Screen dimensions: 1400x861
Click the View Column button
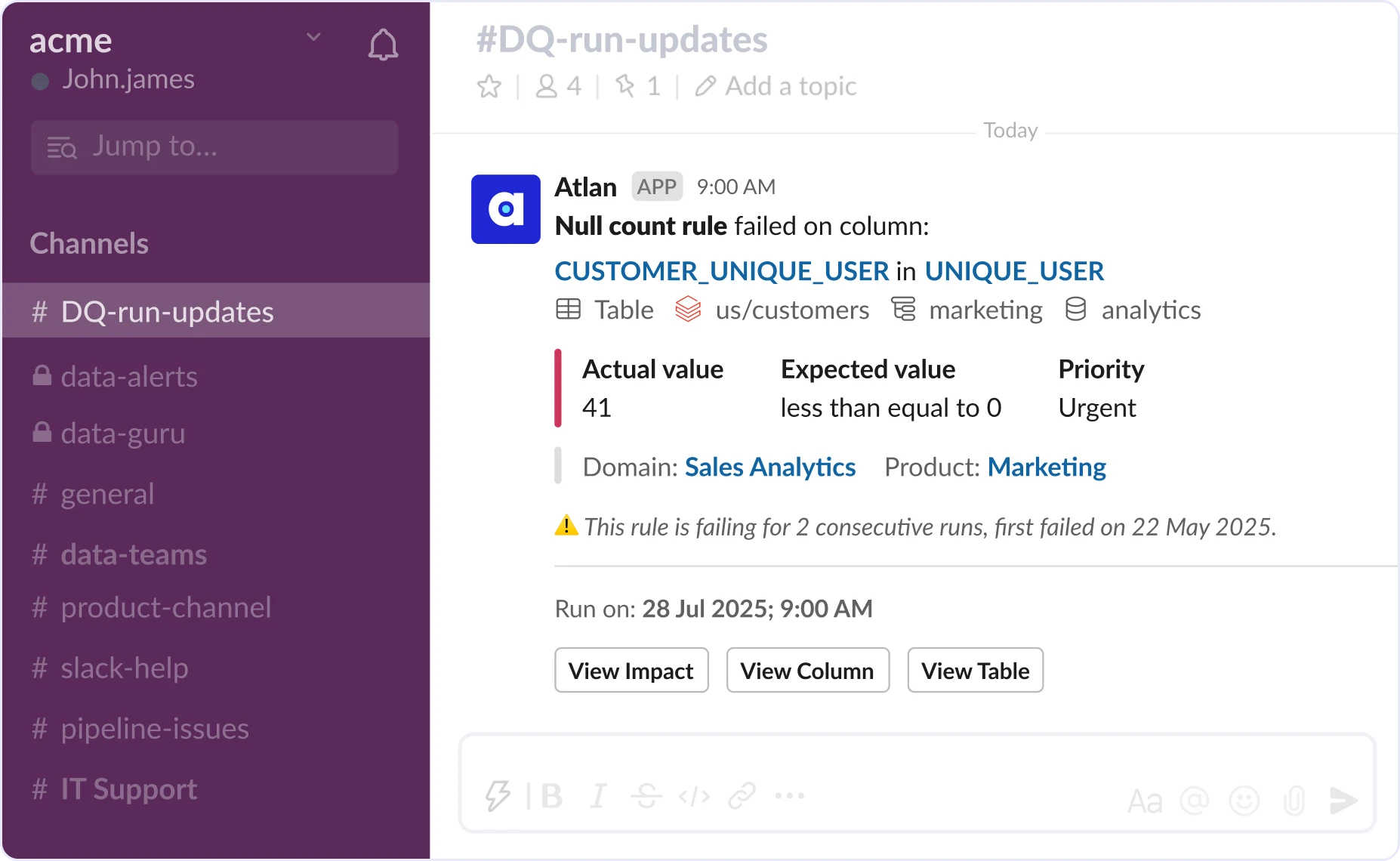808,670
